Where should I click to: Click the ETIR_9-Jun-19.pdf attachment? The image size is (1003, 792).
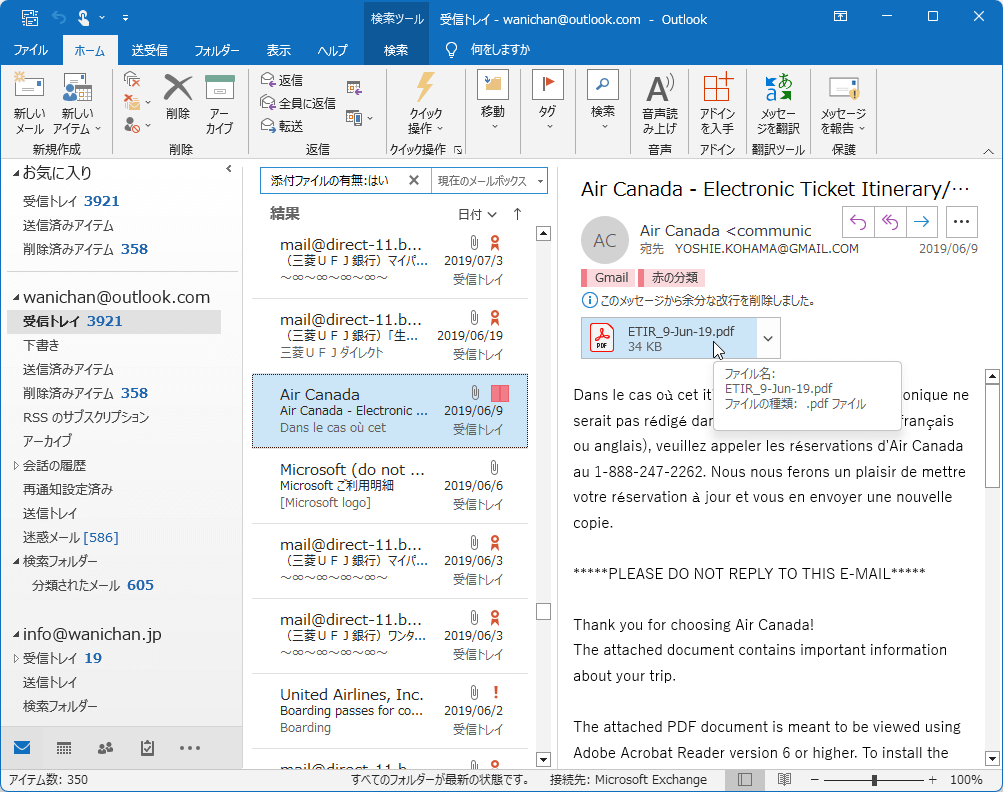pyautogui.click(x=669, y=338)
